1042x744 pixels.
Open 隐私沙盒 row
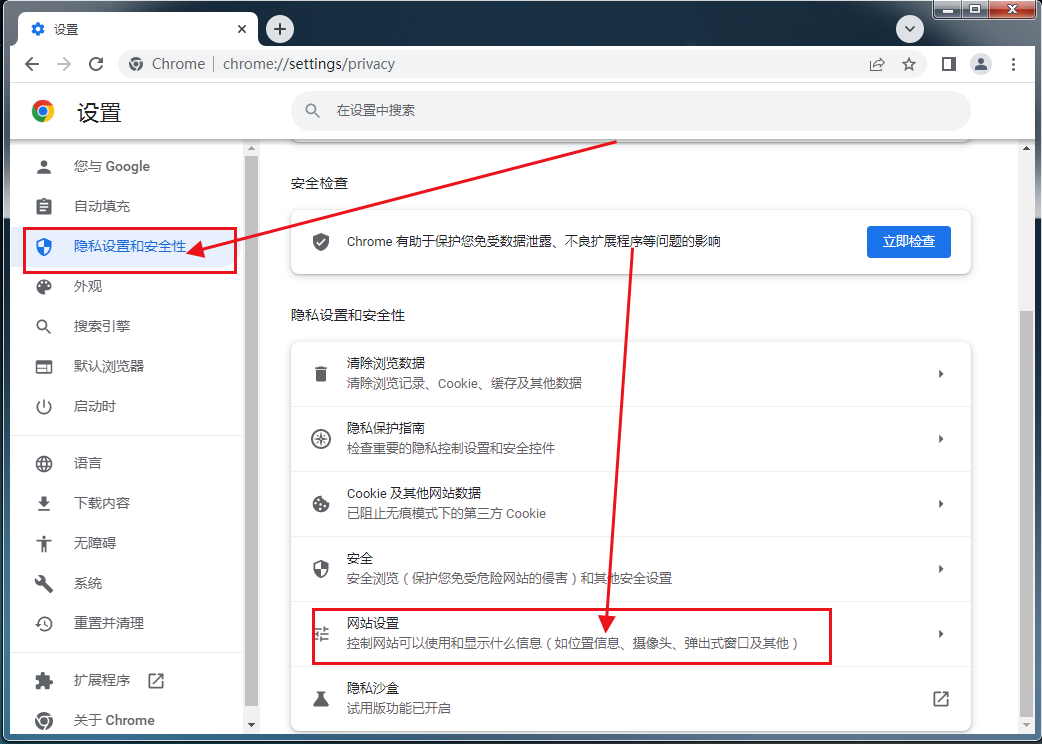[x=631, y=699]
